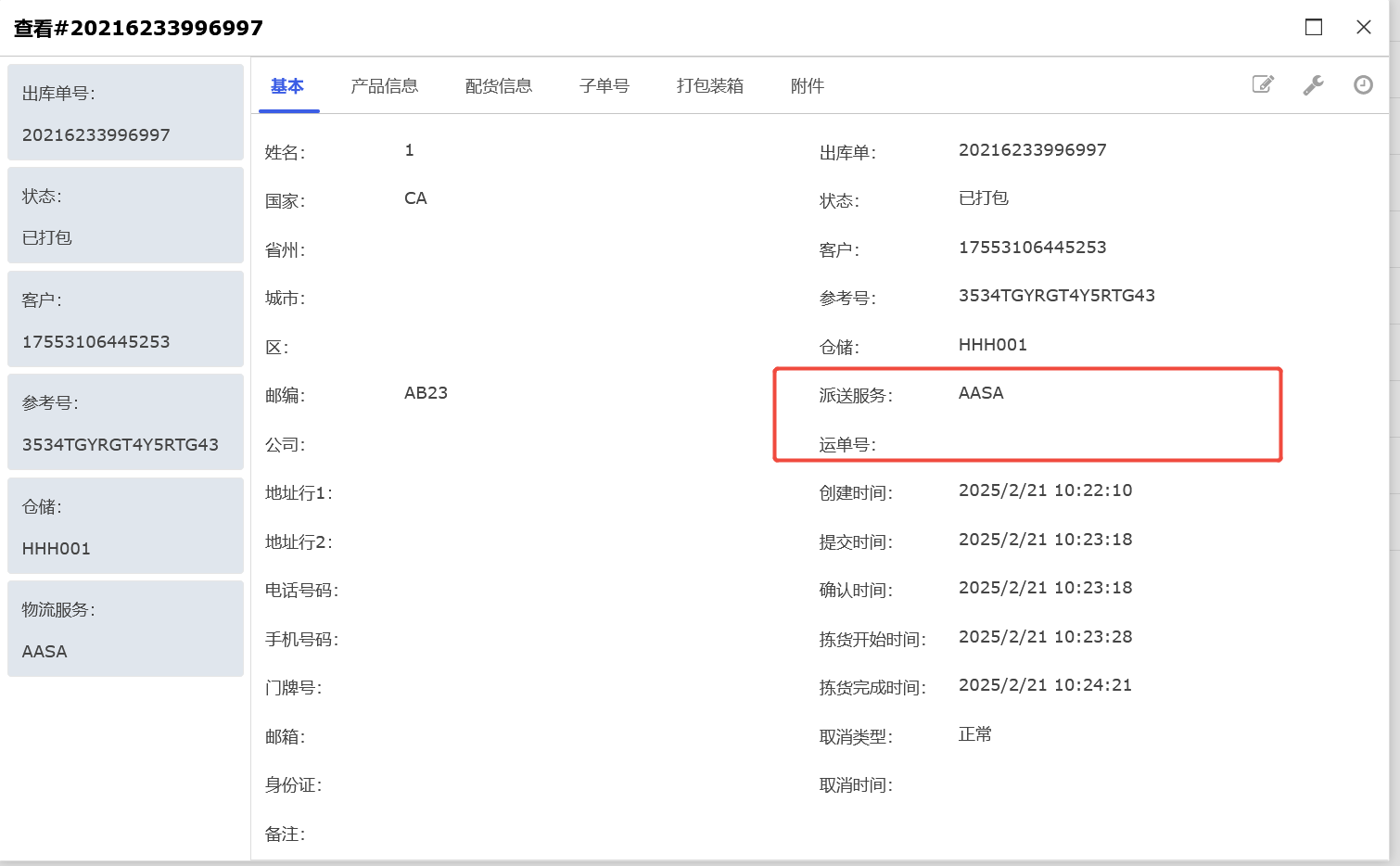Open the 配货信息 tab
This screenshot has height=866, width=1400.
(x=499, y=86)
